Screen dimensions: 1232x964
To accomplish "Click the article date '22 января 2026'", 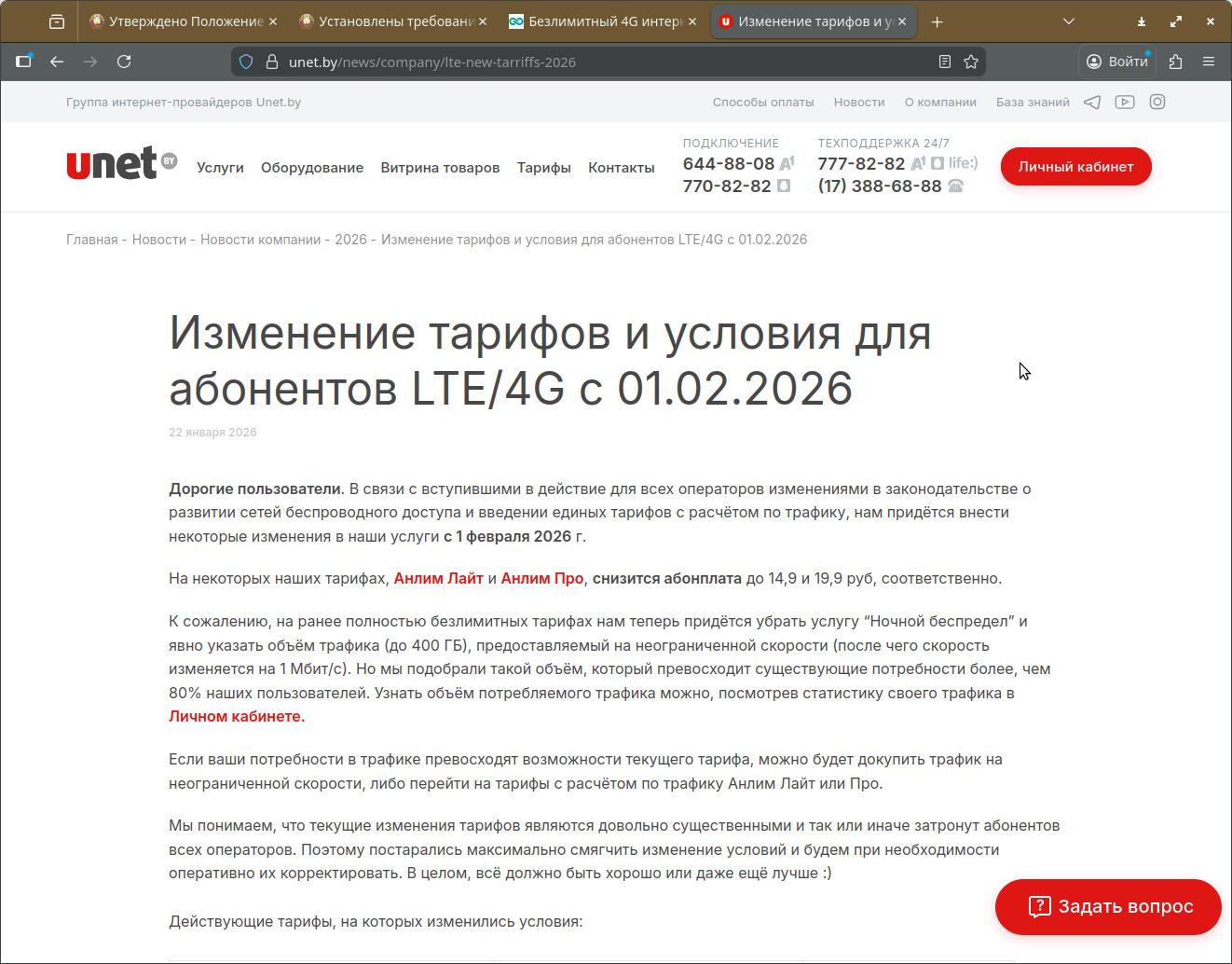I will point(212,432).
